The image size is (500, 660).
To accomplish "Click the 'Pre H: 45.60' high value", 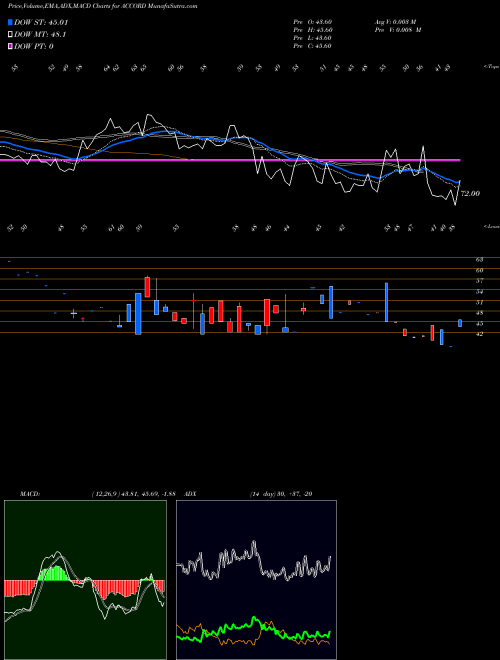I will (x=313, y=30).
